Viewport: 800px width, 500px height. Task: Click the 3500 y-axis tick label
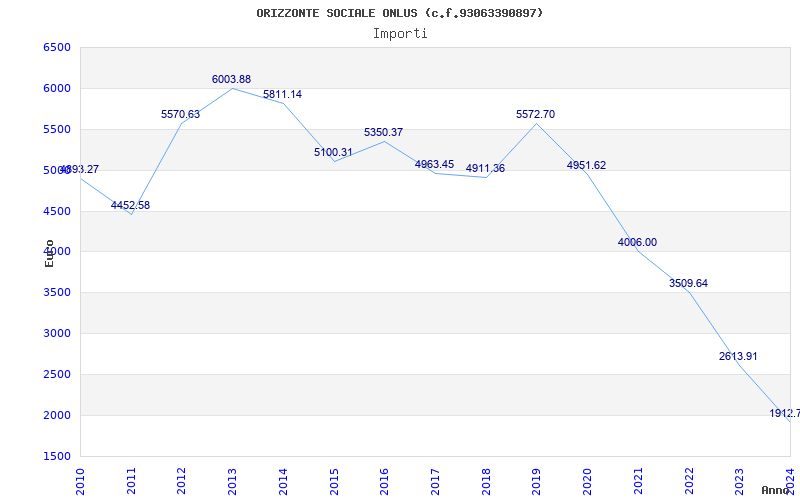tap(57, 293)
